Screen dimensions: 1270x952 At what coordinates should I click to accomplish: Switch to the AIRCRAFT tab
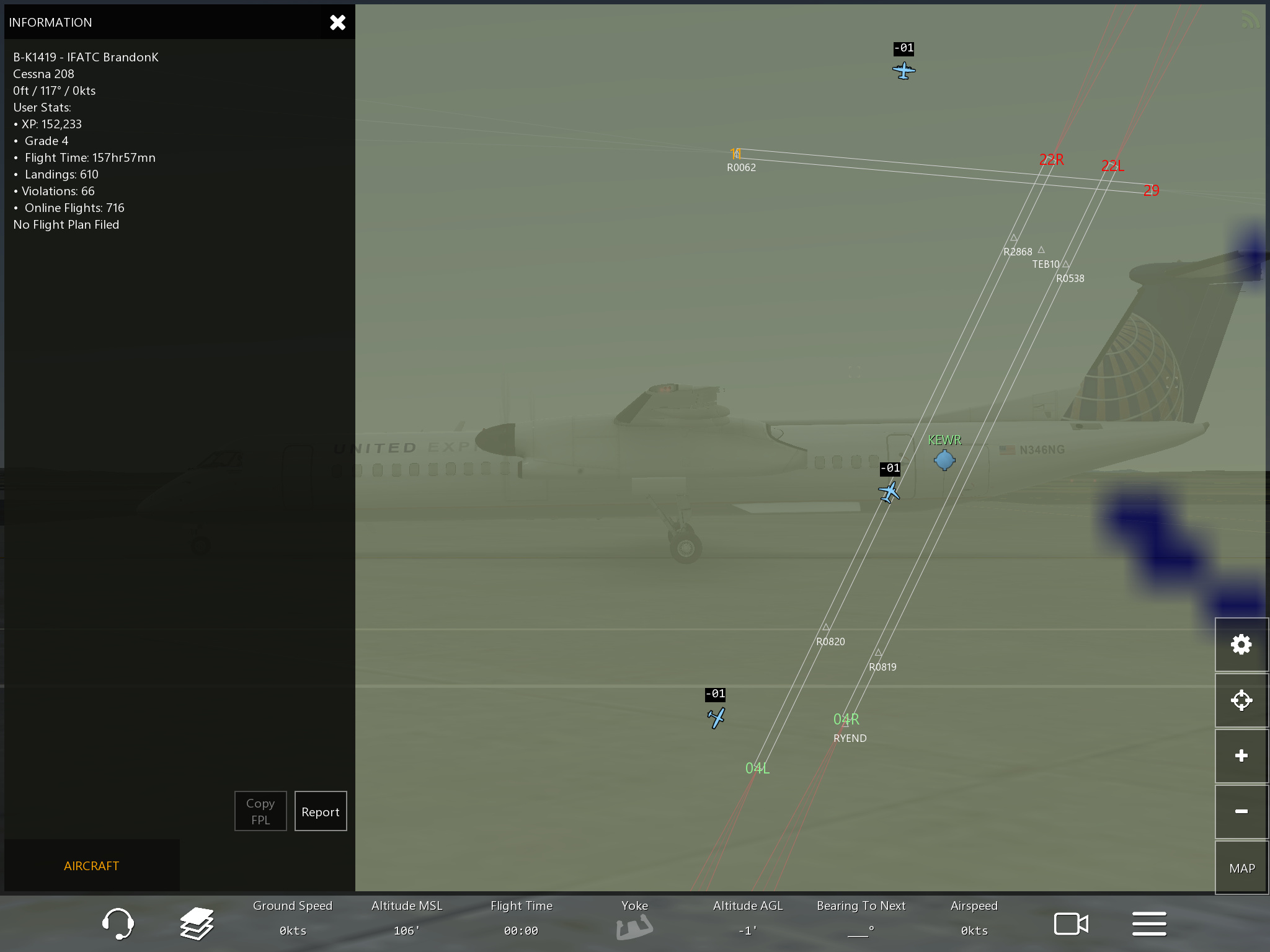(x=91, y=866)
